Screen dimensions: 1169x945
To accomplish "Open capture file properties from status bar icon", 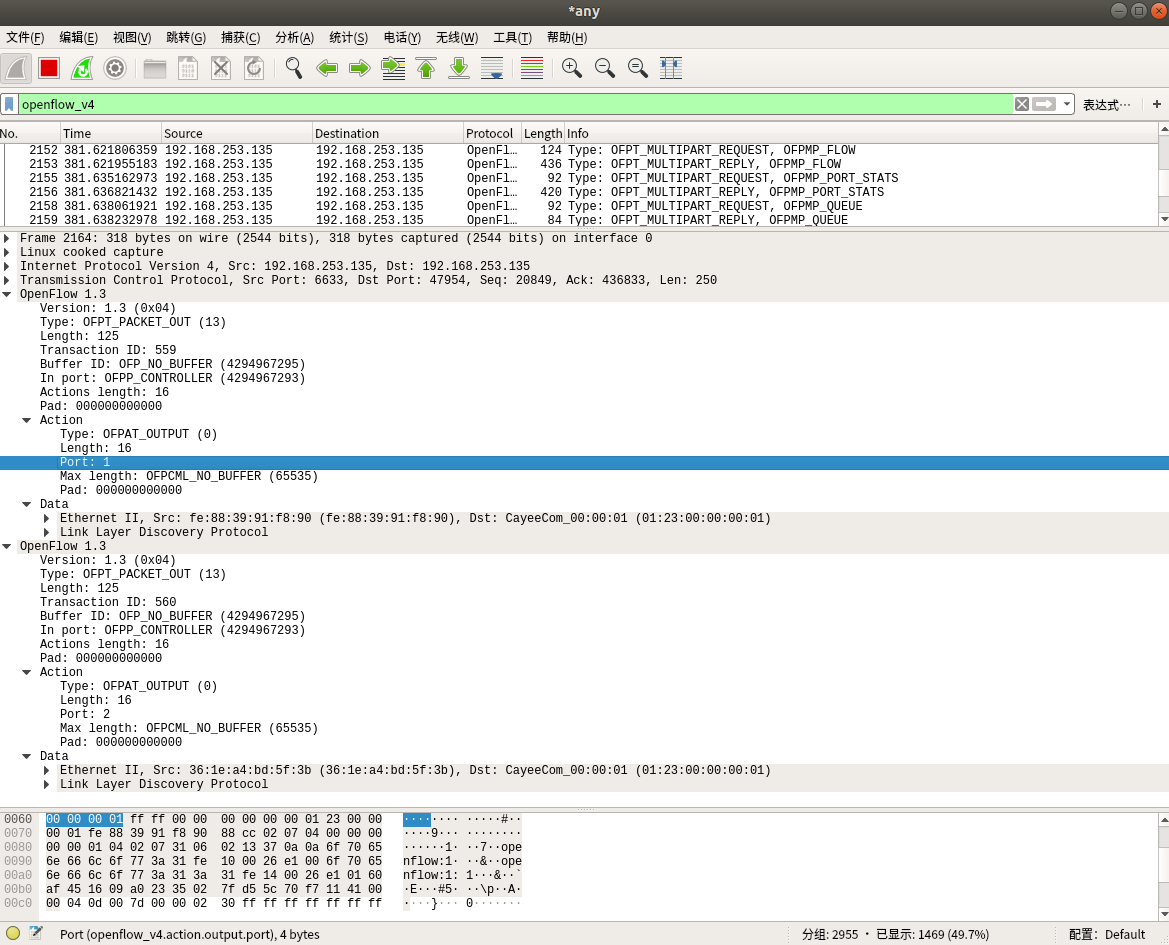I will [35, 933].
